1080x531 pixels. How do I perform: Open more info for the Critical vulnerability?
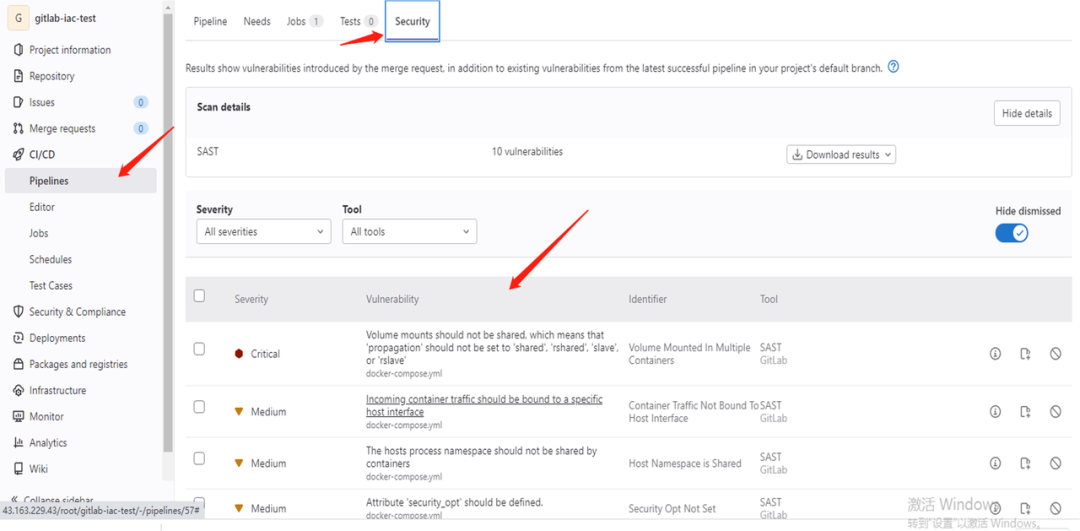(x=995, y=353)
